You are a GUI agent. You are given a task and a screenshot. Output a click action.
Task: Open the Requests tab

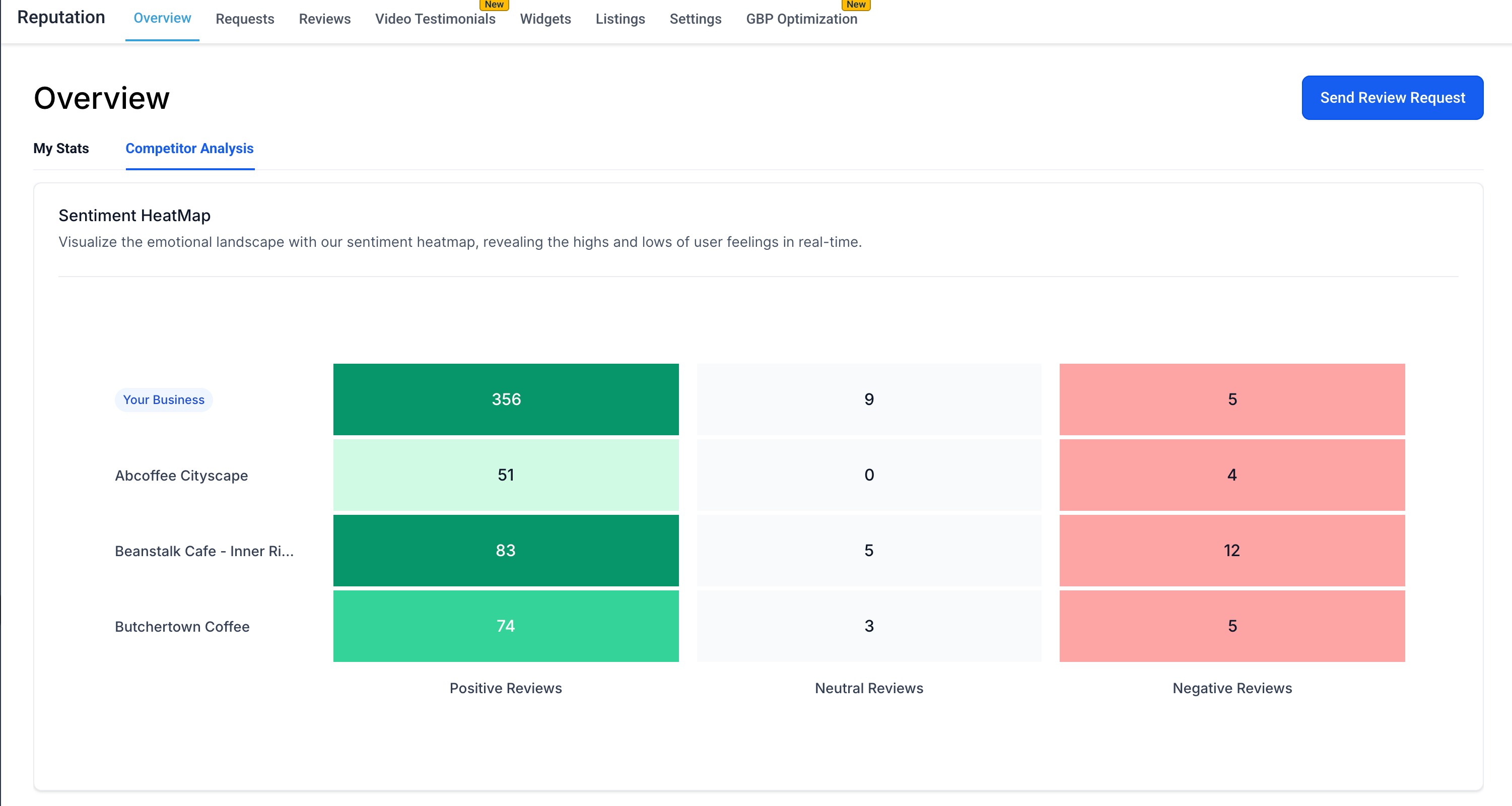[x=245, y=19]
